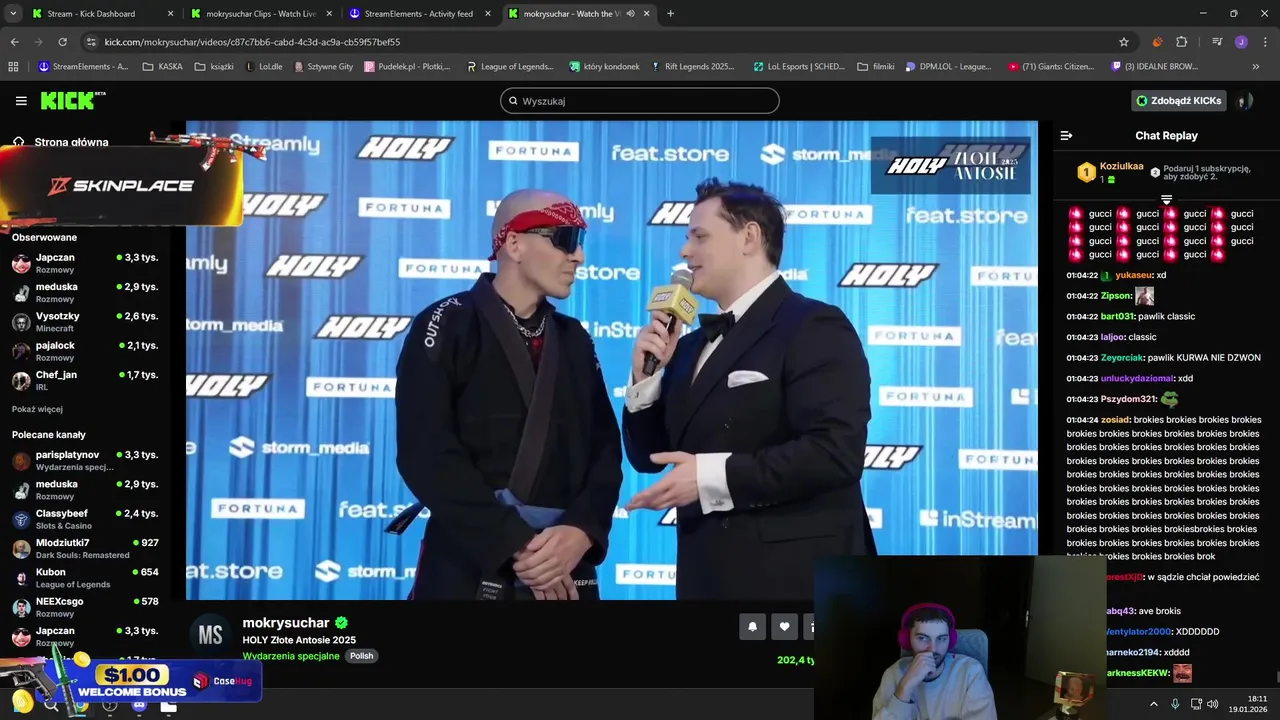Click the mokrysuchar channel name
The height and width of the screenshot is (720, 1280).
point(286,623)
